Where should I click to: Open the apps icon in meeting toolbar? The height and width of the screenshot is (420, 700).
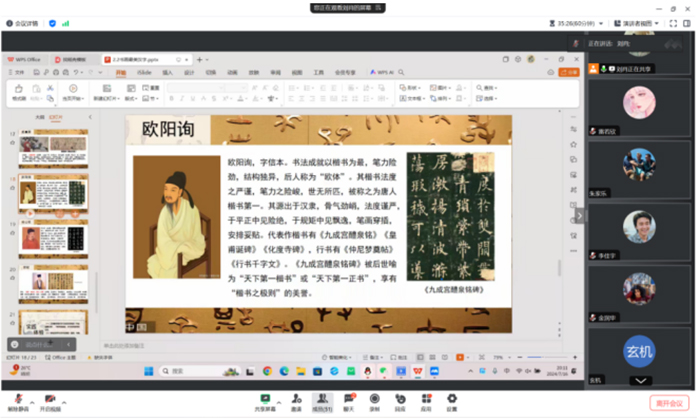[x=426, y=399]
